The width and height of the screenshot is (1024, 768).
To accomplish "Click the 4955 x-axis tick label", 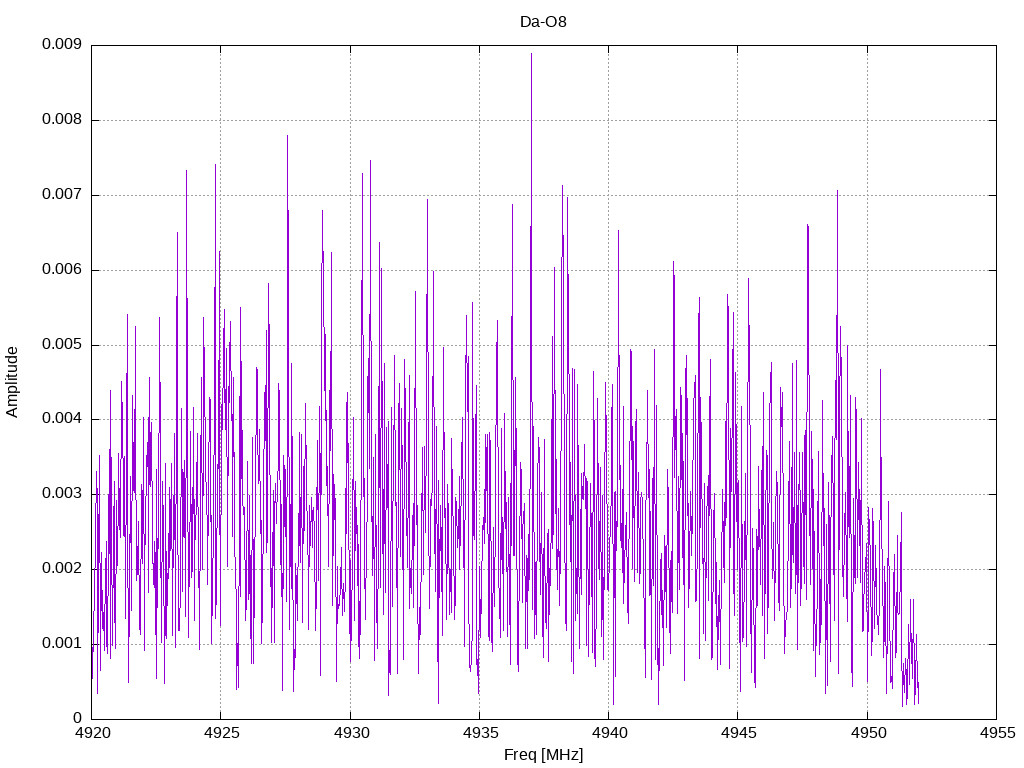I will pyautogui.click(x=997, y=733).
